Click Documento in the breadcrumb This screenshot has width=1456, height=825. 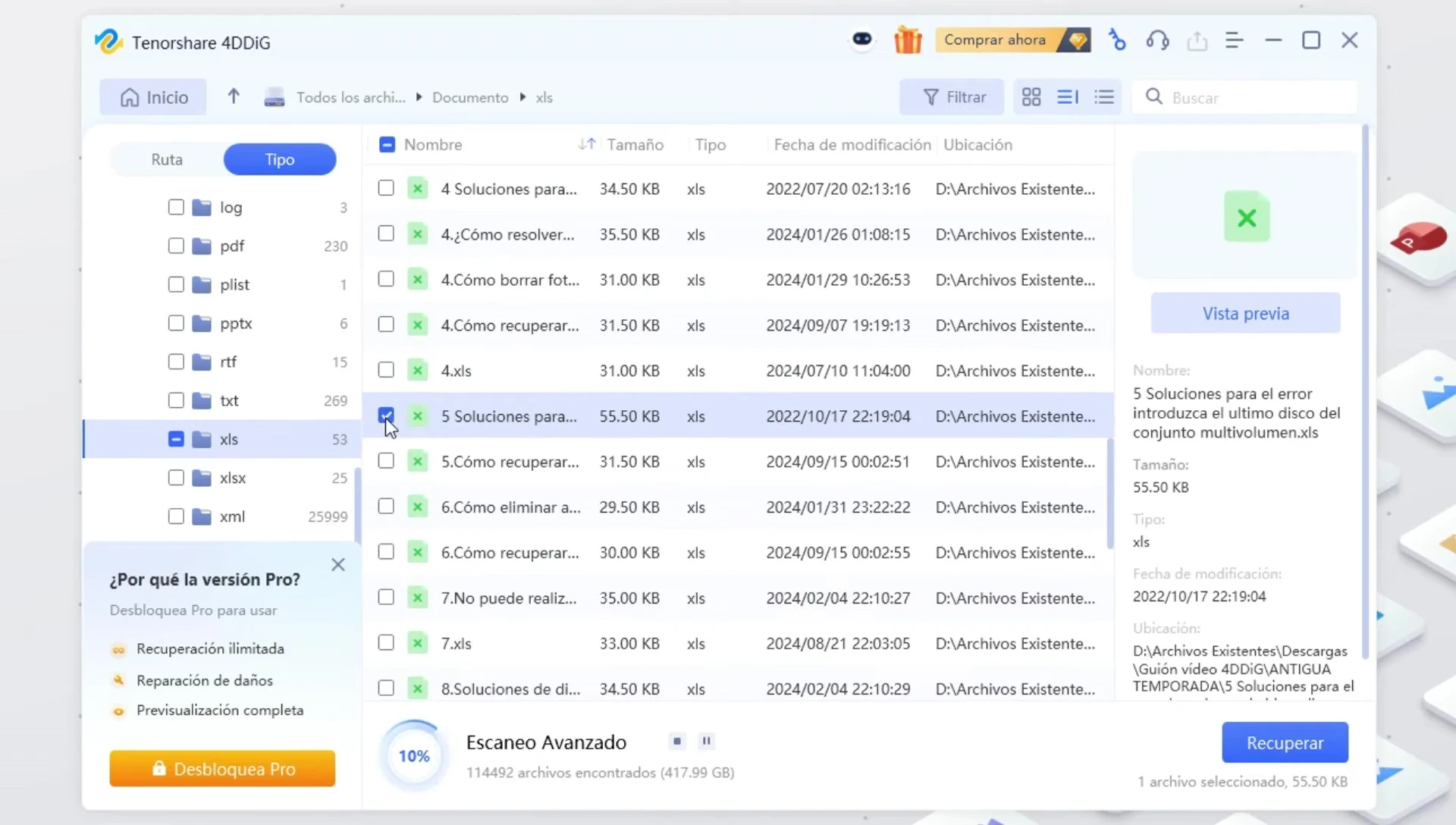[470, 97]
